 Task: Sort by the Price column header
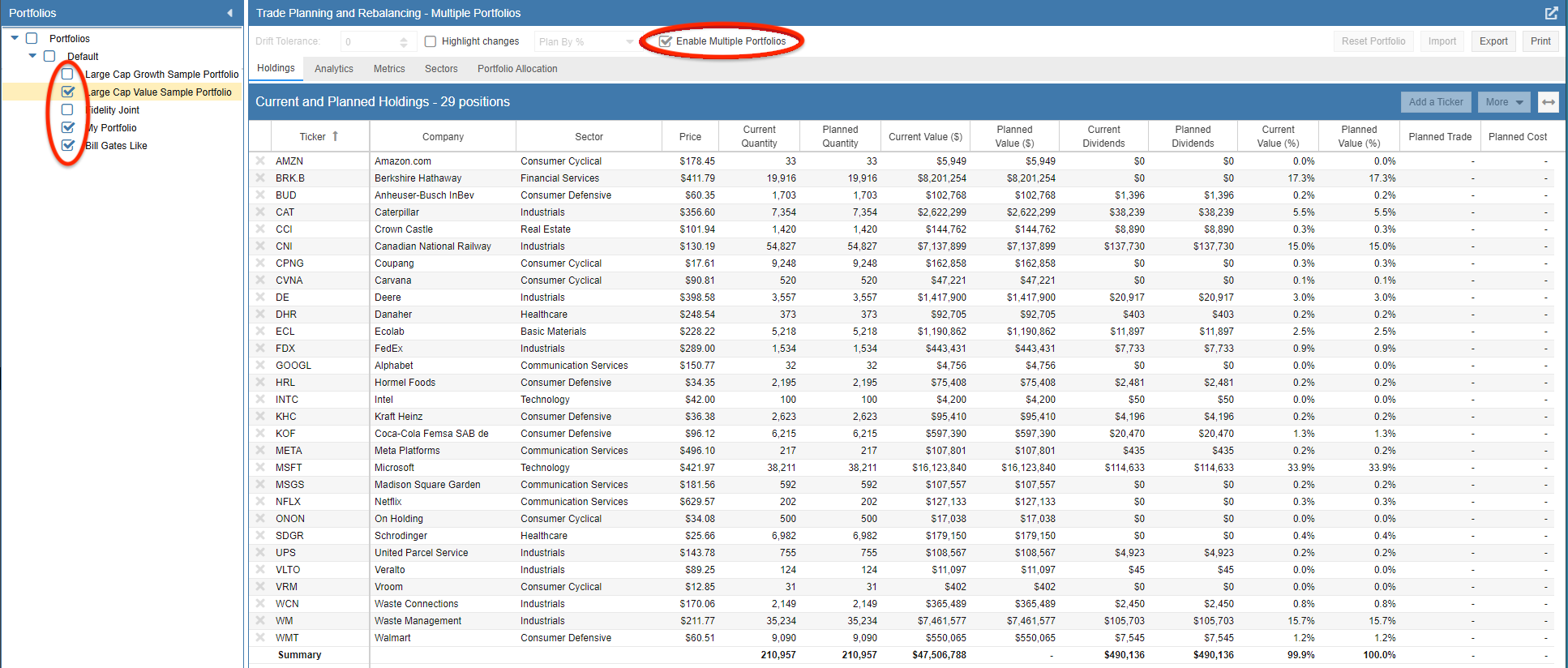pos(690,137)
